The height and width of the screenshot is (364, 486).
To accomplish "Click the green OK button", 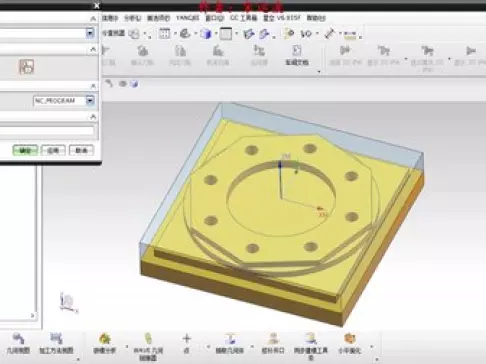I will click(x=25, y=150).
